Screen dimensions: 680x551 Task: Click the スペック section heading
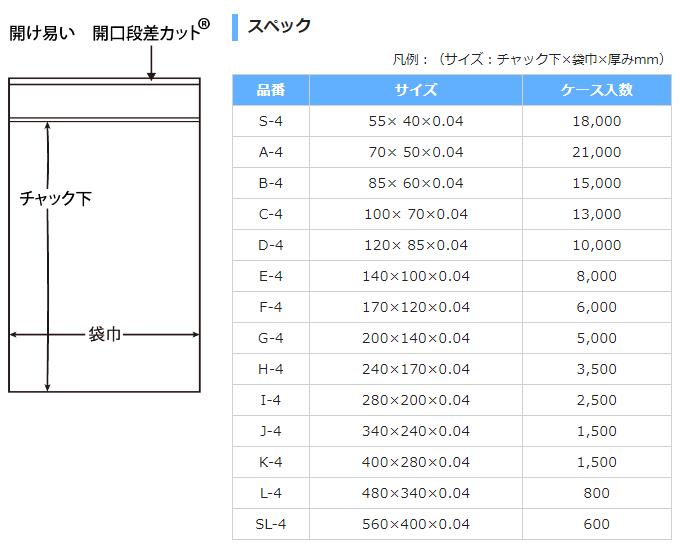tap(279, 26)
